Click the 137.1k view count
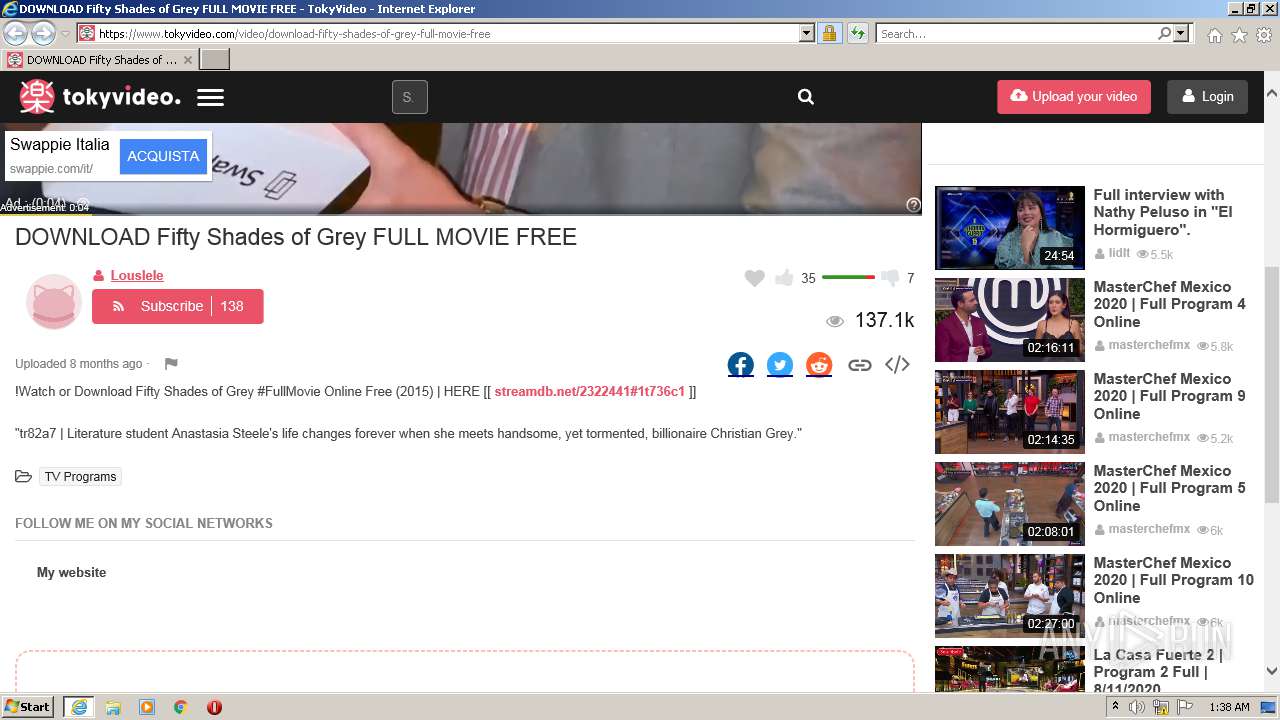The image size is (1280, 720). (884, 320)
